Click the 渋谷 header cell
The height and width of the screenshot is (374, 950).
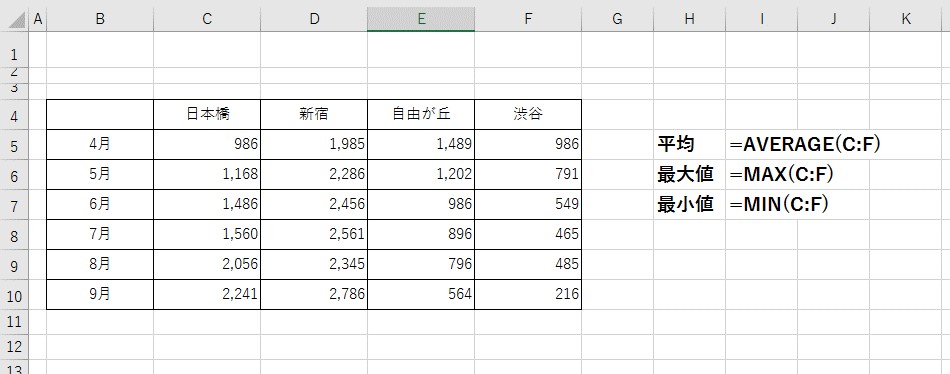[x=528, y=115]
